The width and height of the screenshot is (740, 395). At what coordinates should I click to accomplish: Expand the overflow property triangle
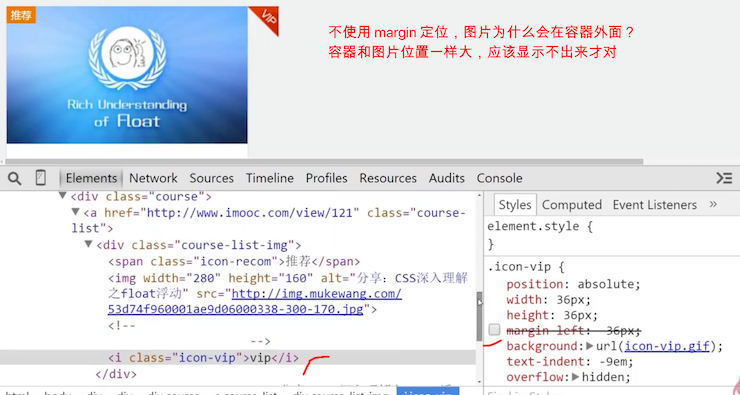tap(575, 377)
